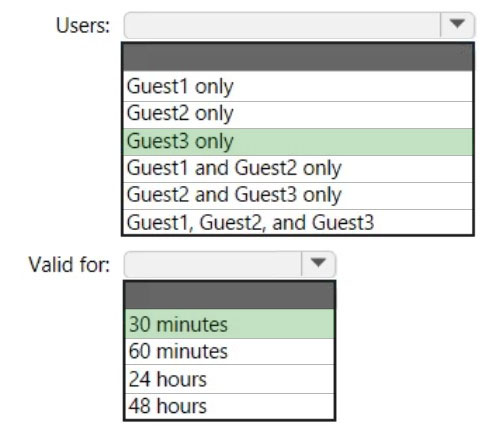The width and height of the screenshot is (485, 429).
Task: Open the Users dropdown arrow
Action: [x=457, y=25]
